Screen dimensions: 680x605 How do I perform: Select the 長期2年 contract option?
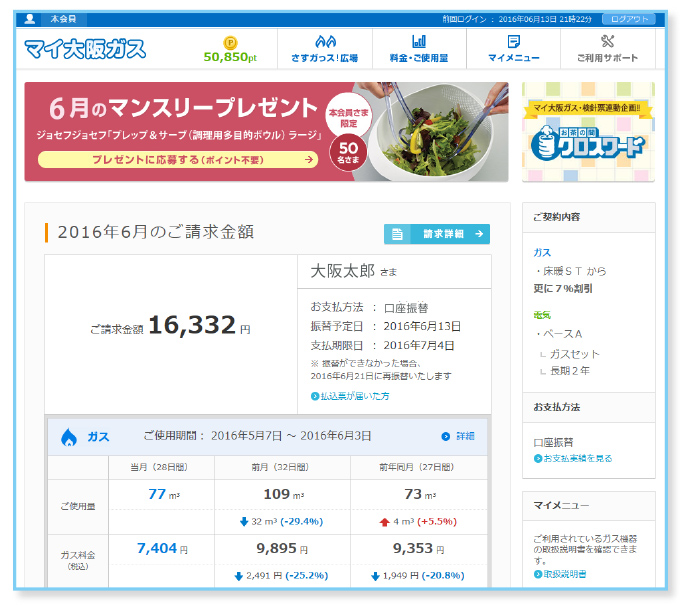coord(570,371)
